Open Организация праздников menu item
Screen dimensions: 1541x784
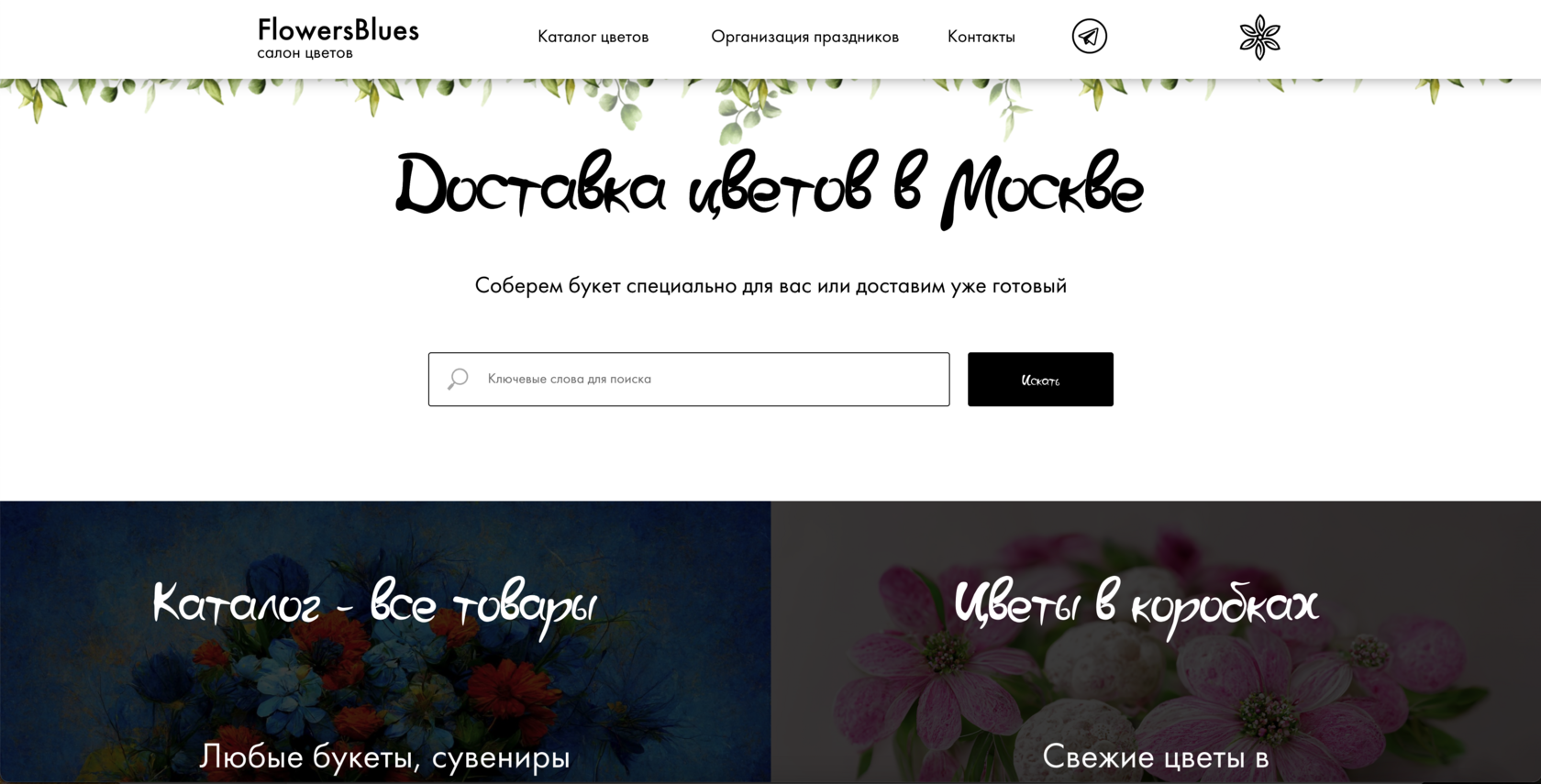point(804,37)
